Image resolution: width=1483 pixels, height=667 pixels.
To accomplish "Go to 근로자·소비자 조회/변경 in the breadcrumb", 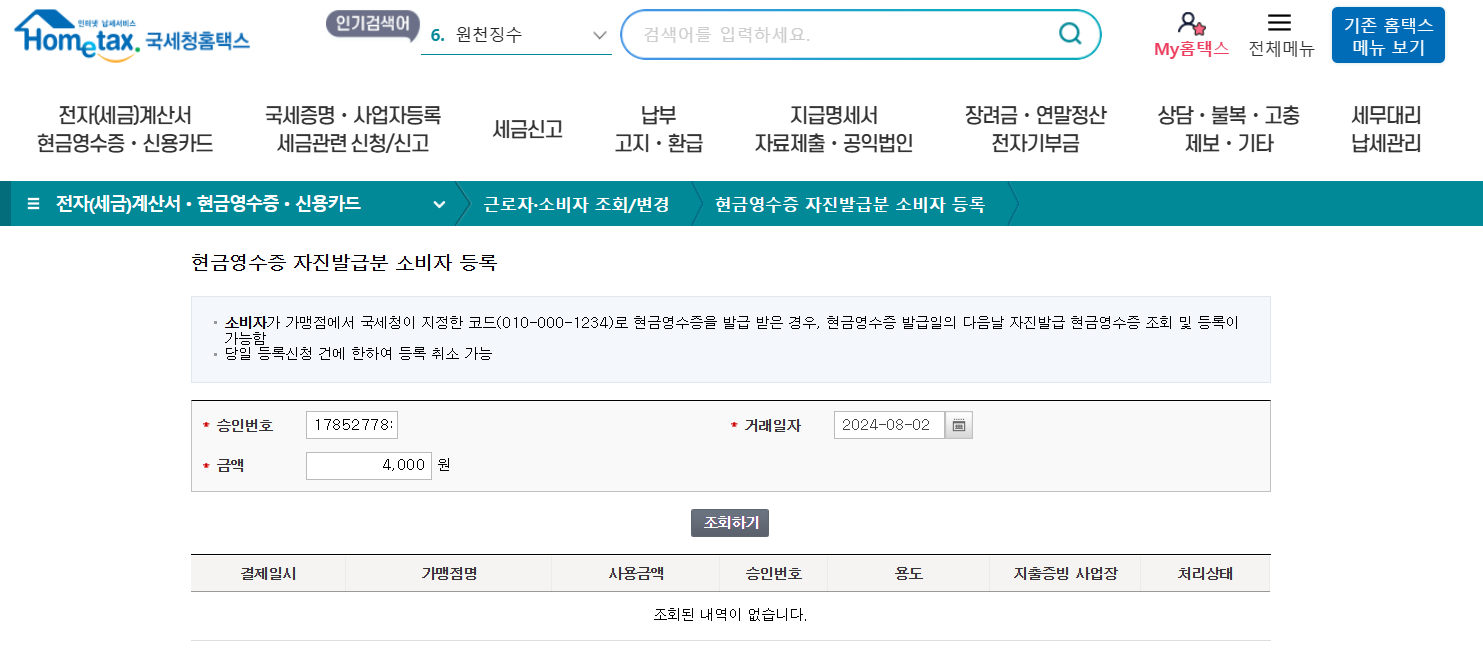I will coord(575,203).
